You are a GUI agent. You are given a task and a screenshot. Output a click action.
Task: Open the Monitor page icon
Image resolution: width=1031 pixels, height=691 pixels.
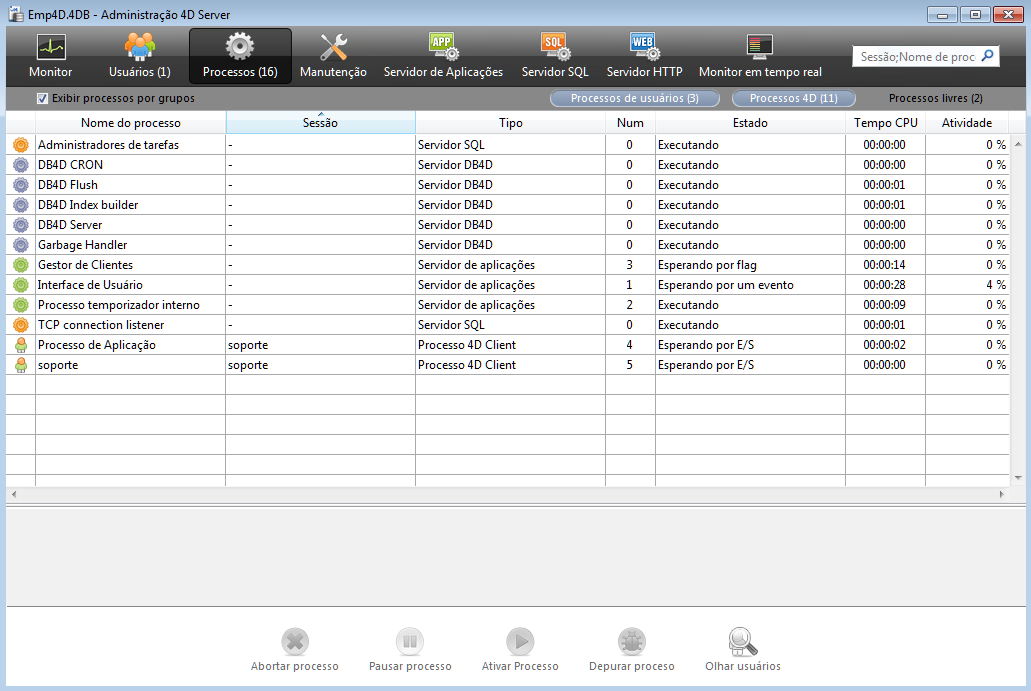50,48
